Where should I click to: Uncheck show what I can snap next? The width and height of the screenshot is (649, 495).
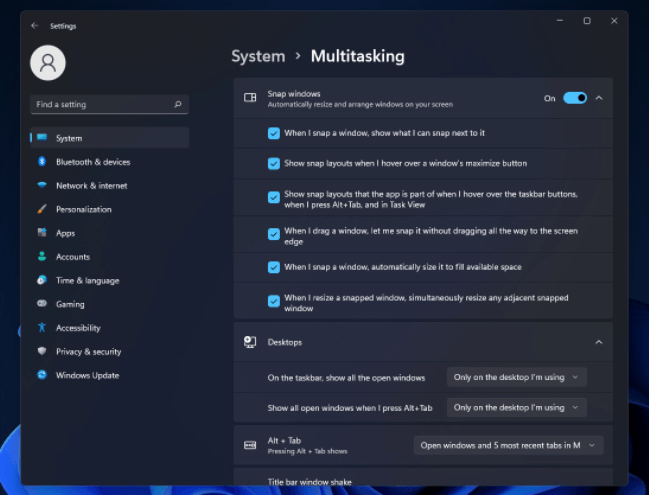click(x=274, y=133)
